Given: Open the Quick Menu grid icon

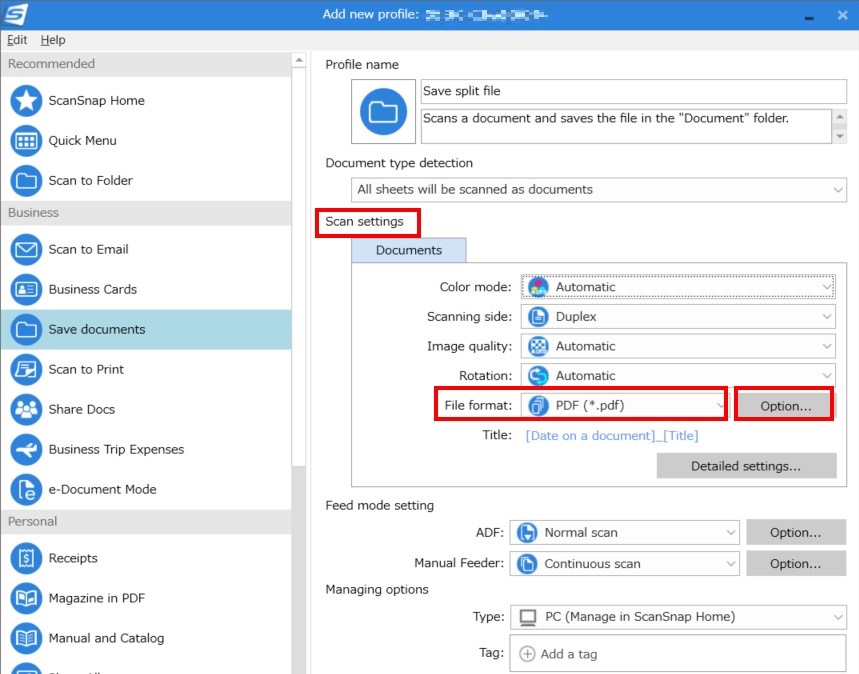Looking at the screenshot, I should point(26,141).
